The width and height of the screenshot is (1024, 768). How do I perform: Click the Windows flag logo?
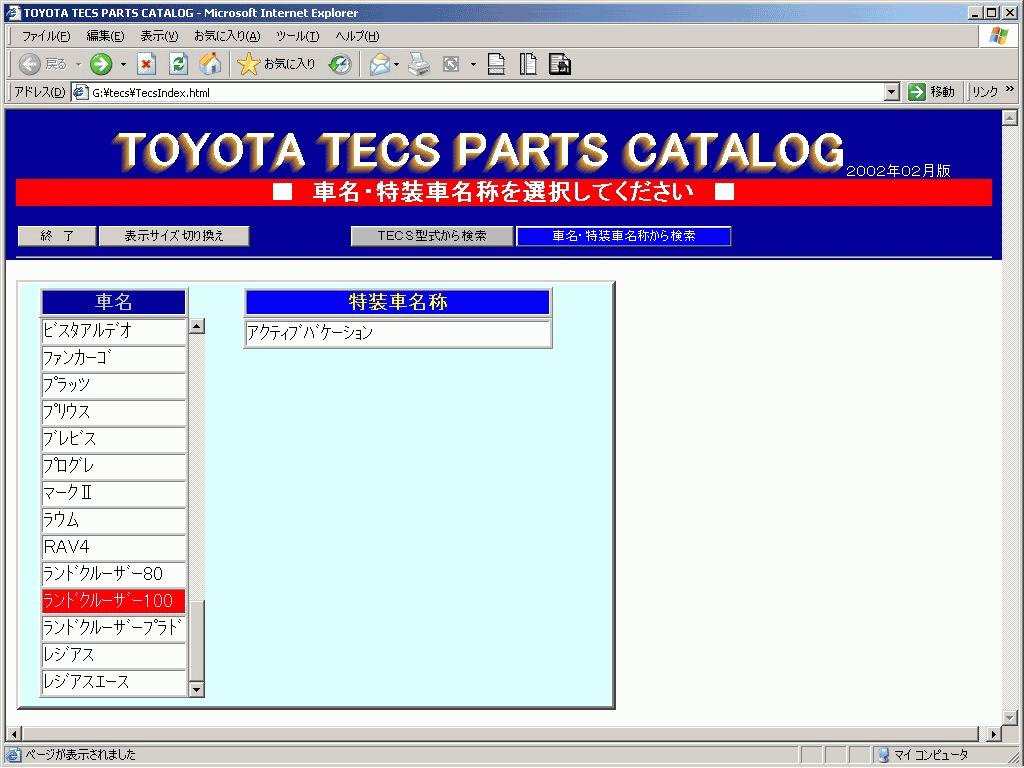(998, 36)
